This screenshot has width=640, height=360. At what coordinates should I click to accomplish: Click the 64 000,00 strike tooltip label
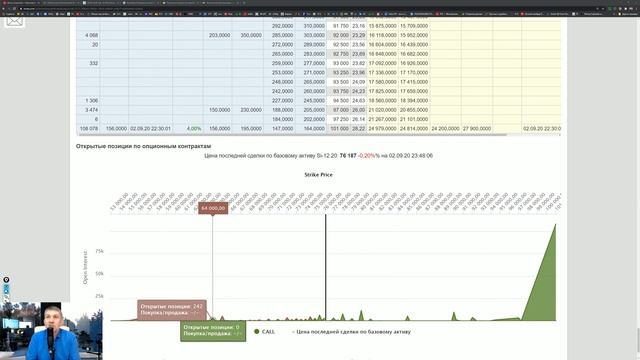point(213,208)
